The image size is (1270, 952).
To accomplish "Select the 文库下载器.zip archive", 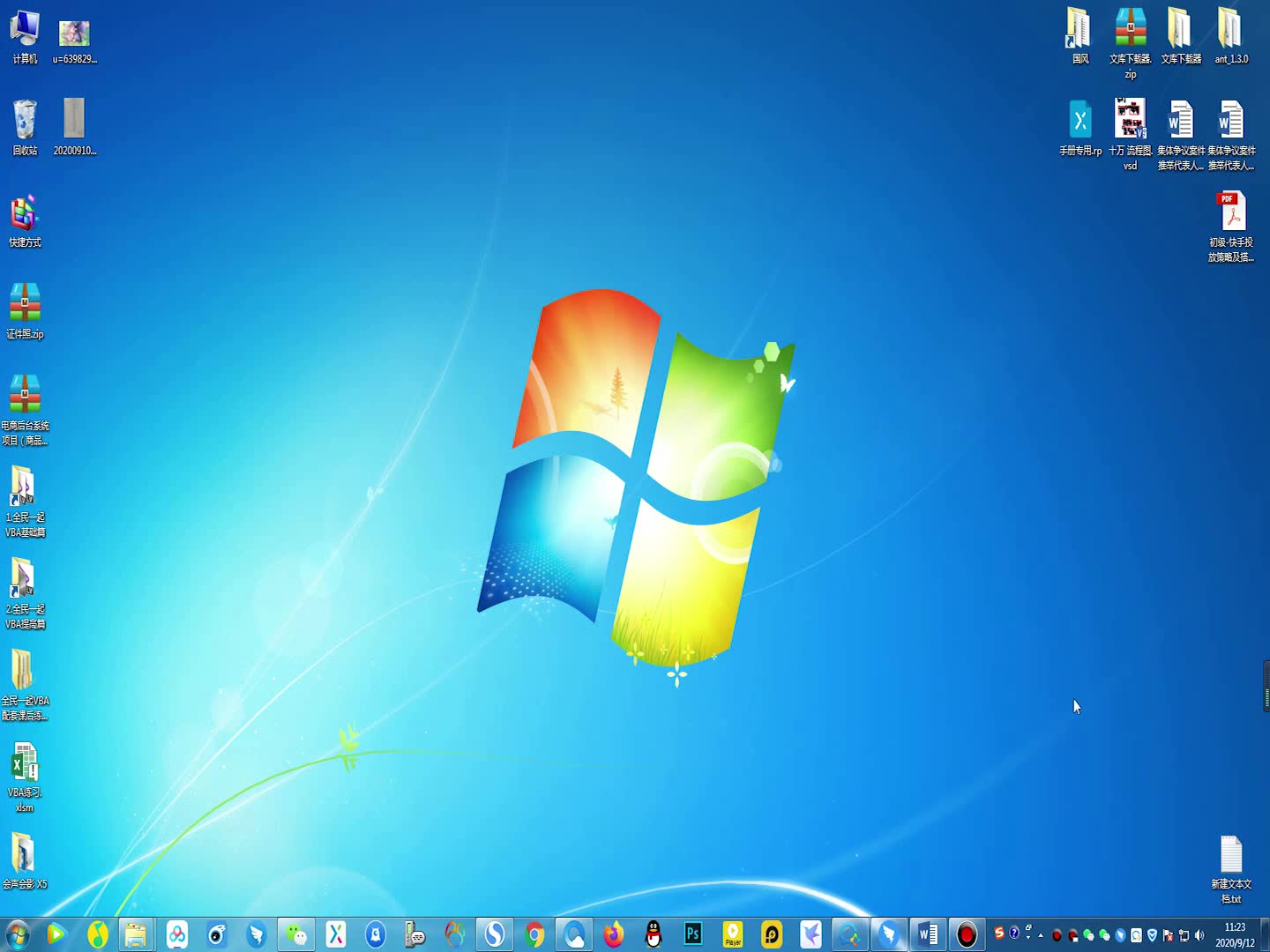I will pos(1130,43).
